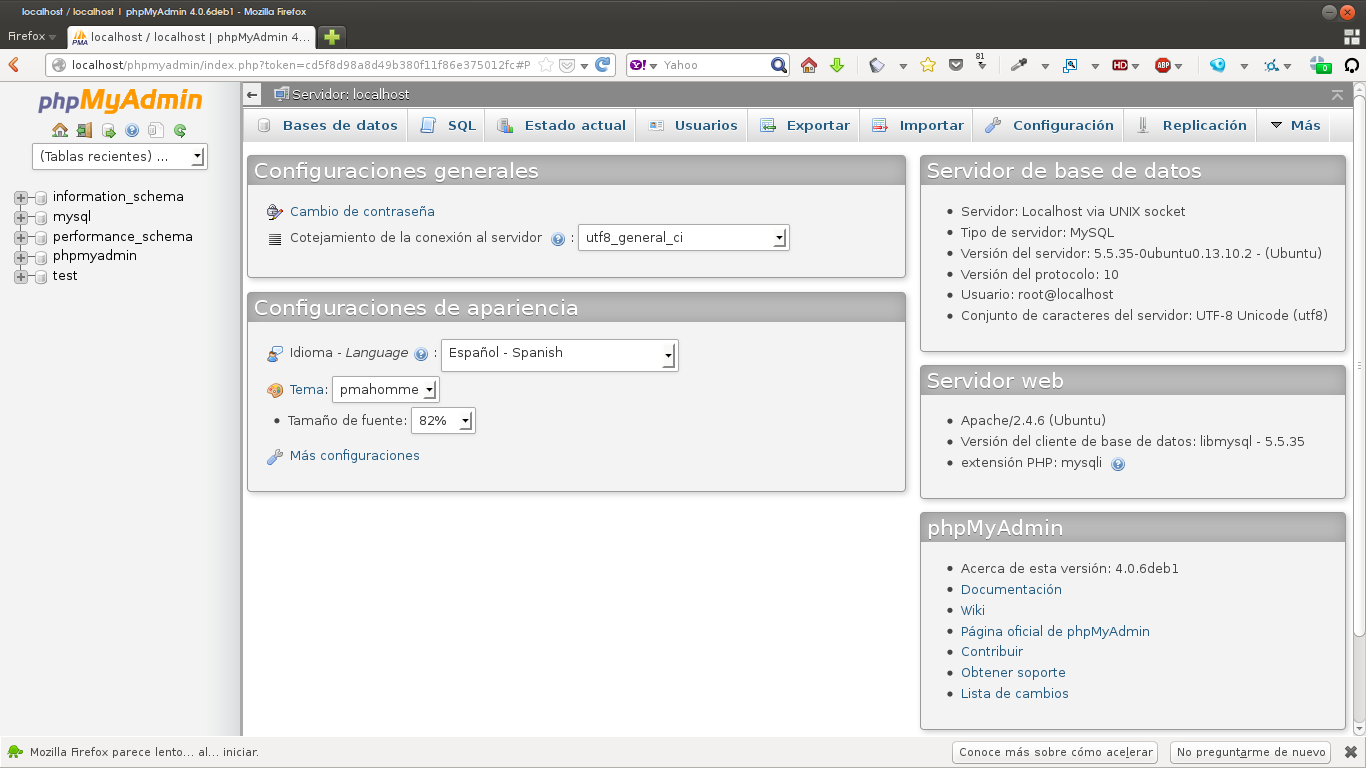1366x768 pixels.
Task: Open the Estado actual tab
Action: coord(561,125)
